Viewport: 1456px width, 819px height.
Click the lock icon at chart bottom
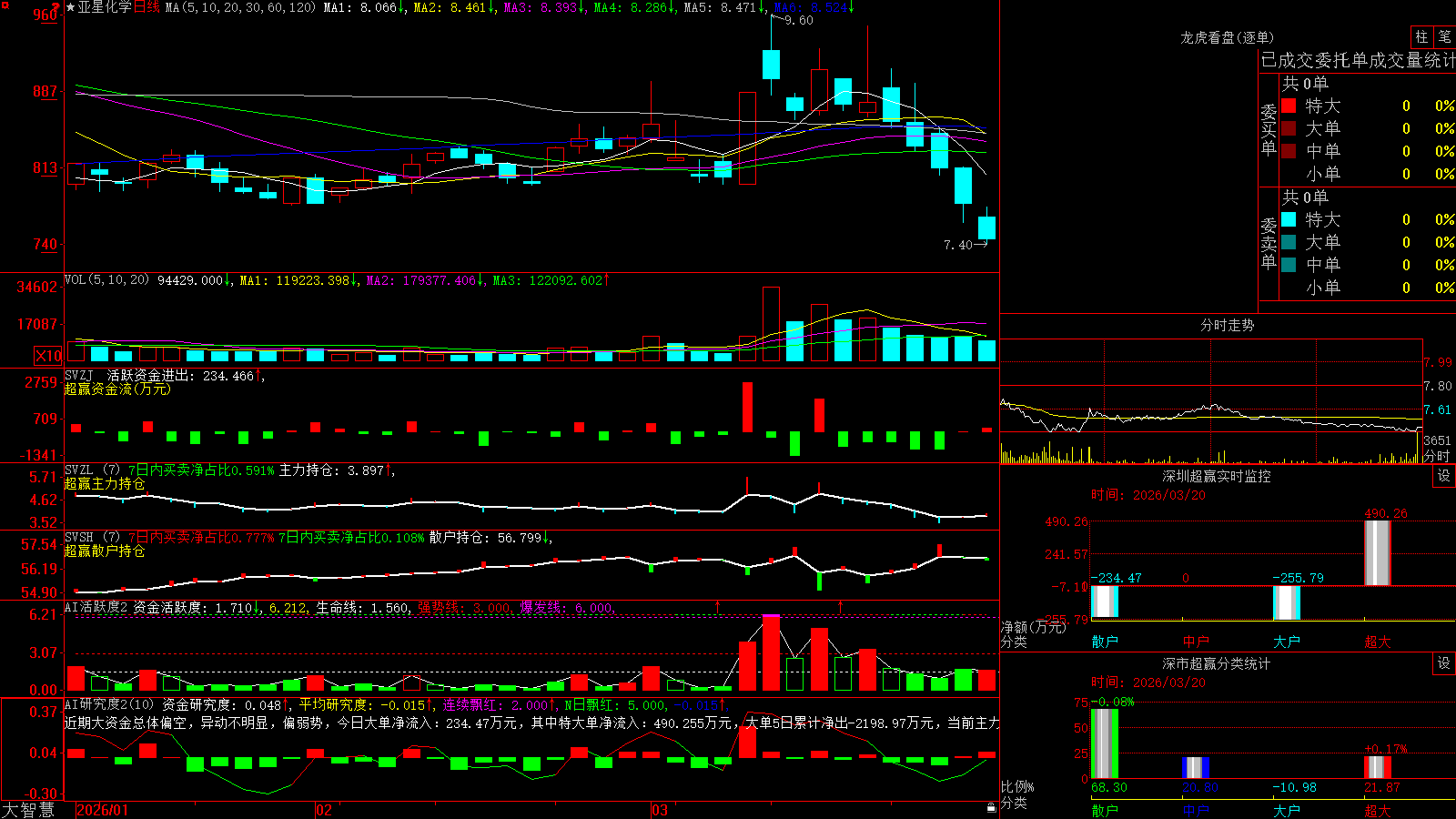click(x=991, y=808)
